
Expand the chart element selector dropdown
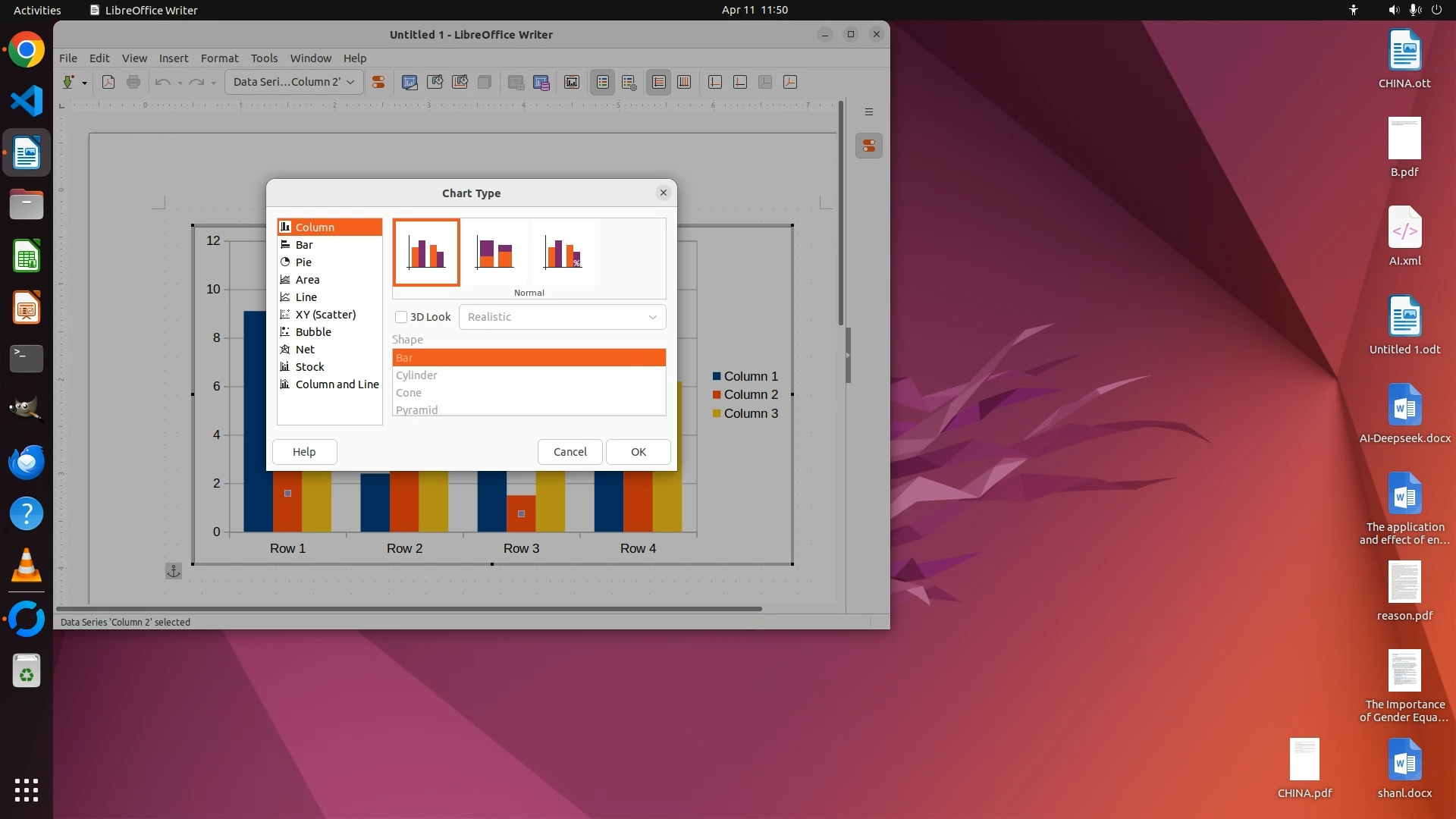click(350, 82)
